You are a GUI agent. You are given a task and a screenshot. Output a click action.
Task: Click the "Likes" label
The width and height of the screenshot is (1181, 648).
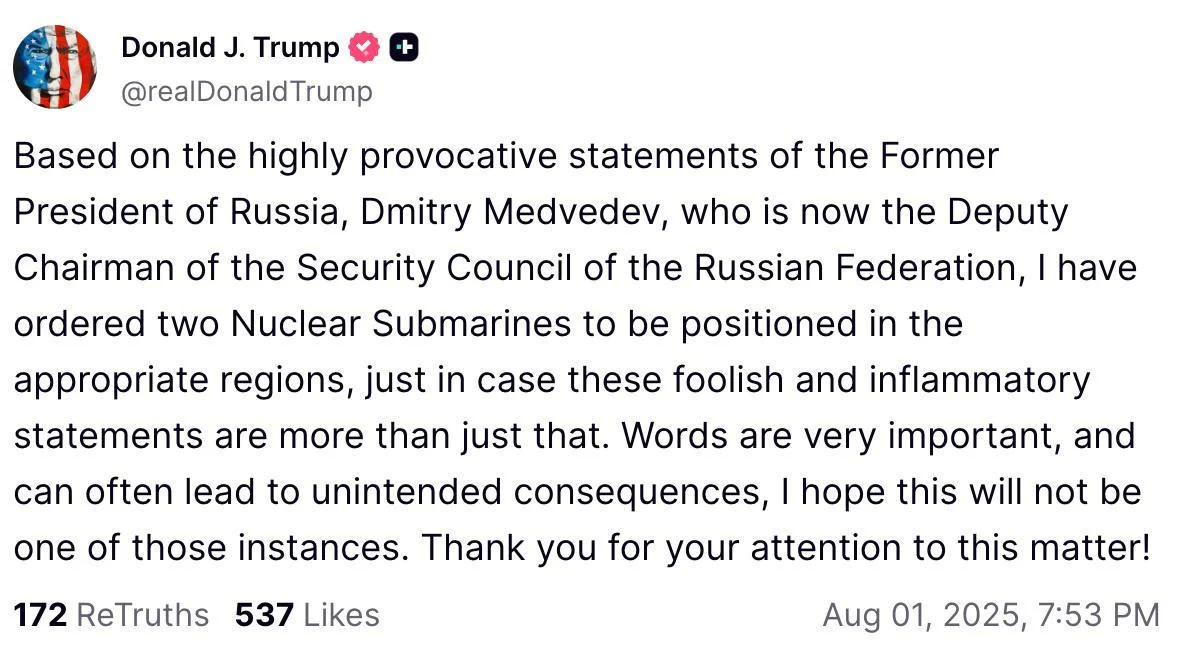[x=341, y=614]
